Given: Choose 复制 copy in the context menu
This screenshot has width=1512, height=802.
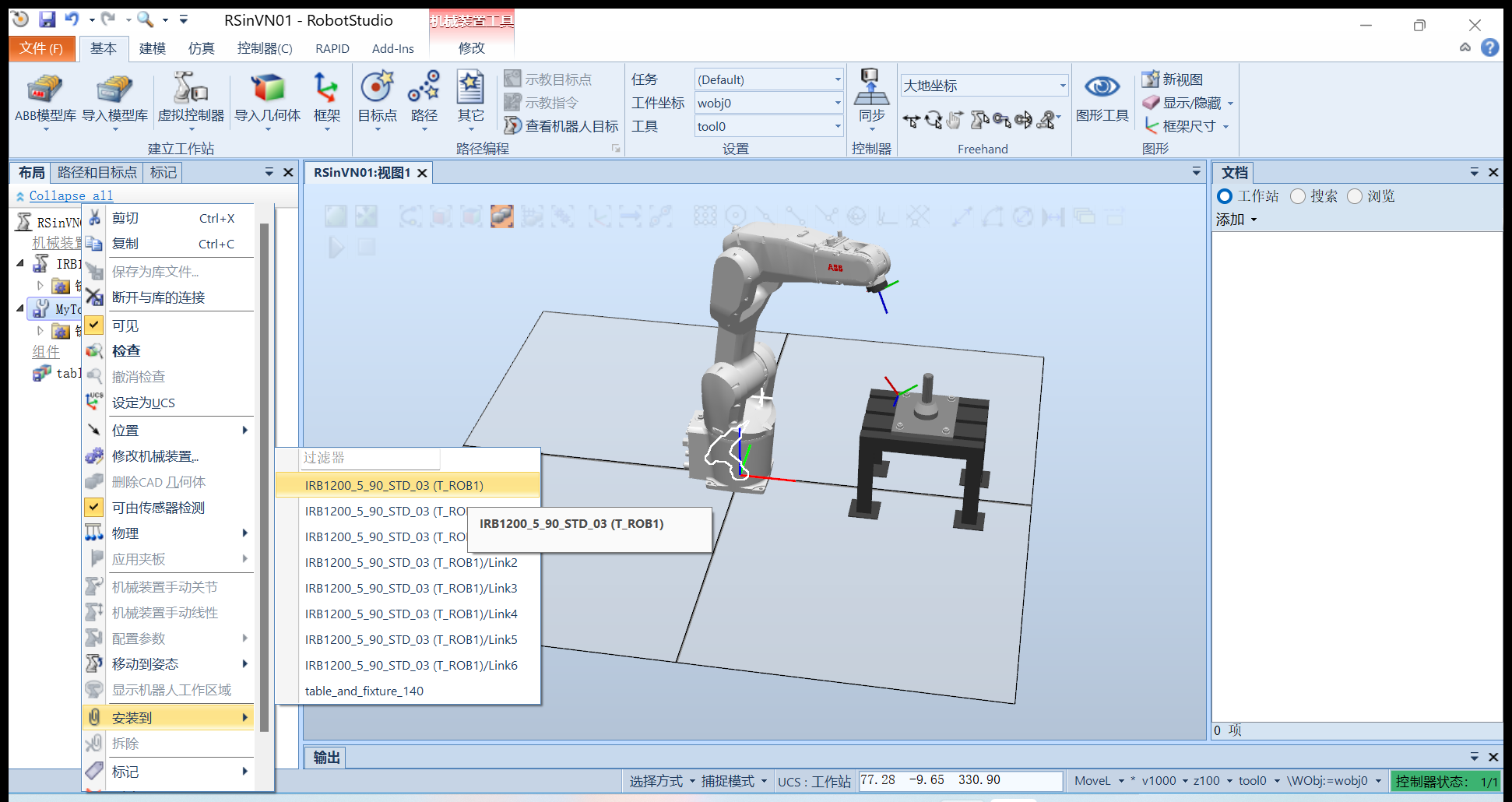Looking at the screenshot, I should (x=170, y=244).
